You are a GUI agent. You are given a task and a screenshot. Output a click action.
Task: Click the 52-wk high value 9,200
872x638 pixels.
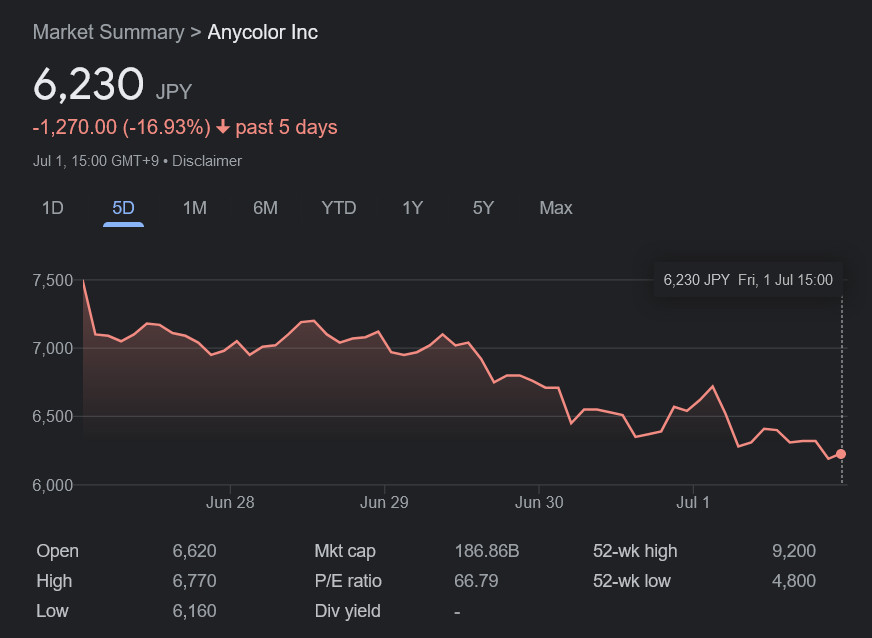click(x=794, y=551)
